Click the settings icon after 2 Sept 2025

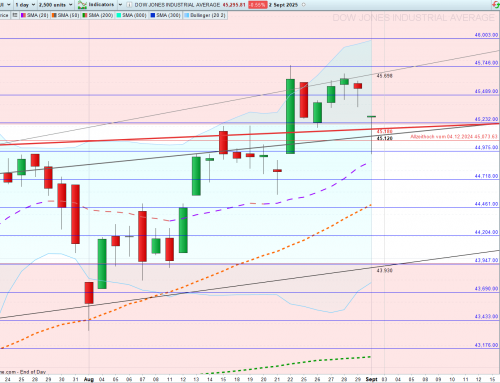point(303,5)
